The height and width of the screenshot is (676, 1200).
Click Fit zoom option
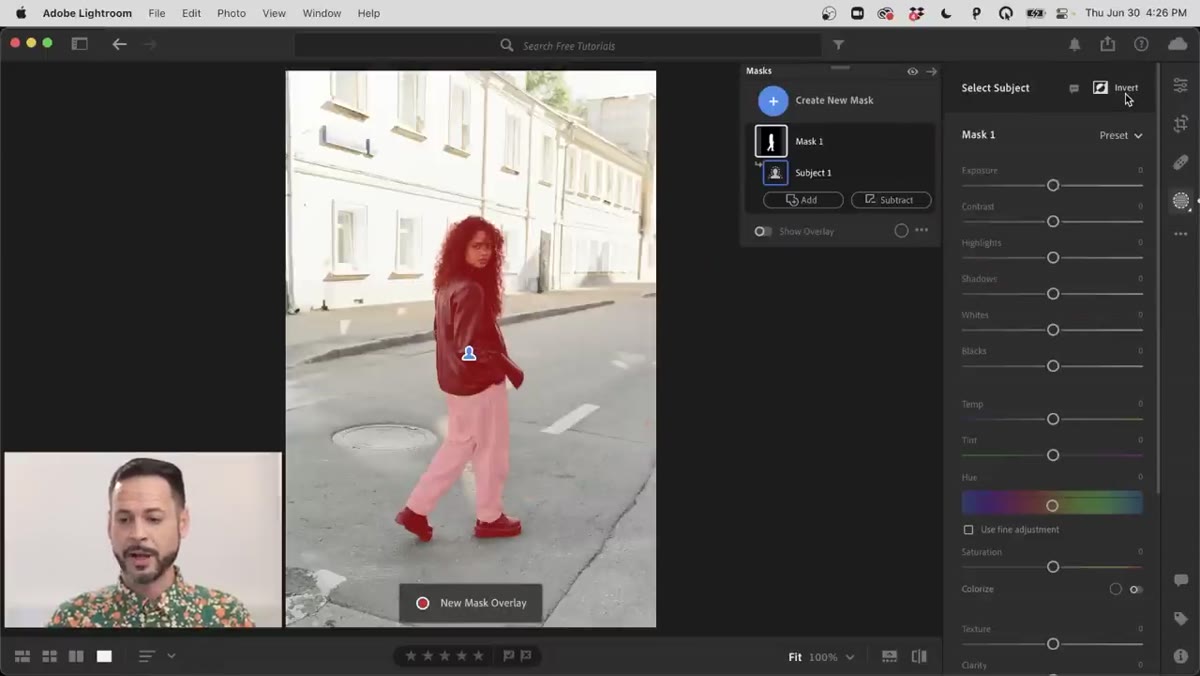pyautogui.click(x=795, y=657)
